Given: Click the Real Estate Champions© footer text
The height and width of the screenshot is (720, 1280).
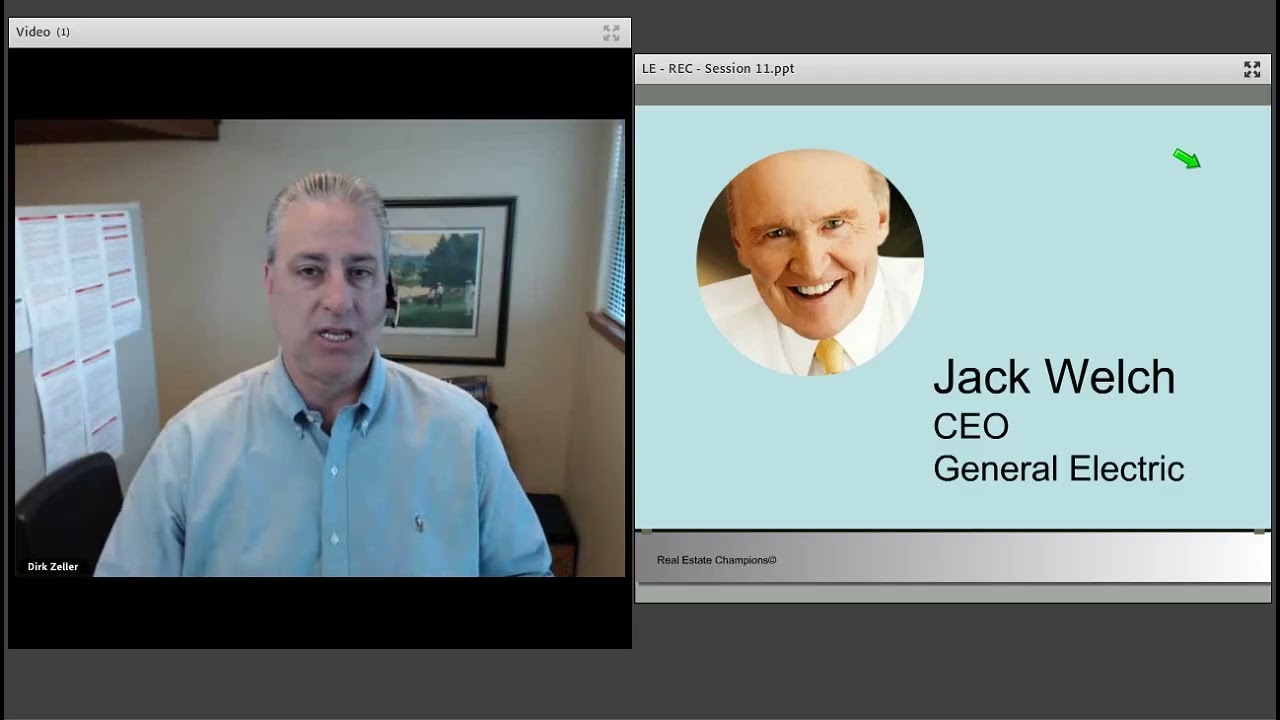Looking at the screenshot, I should (717, 560).
